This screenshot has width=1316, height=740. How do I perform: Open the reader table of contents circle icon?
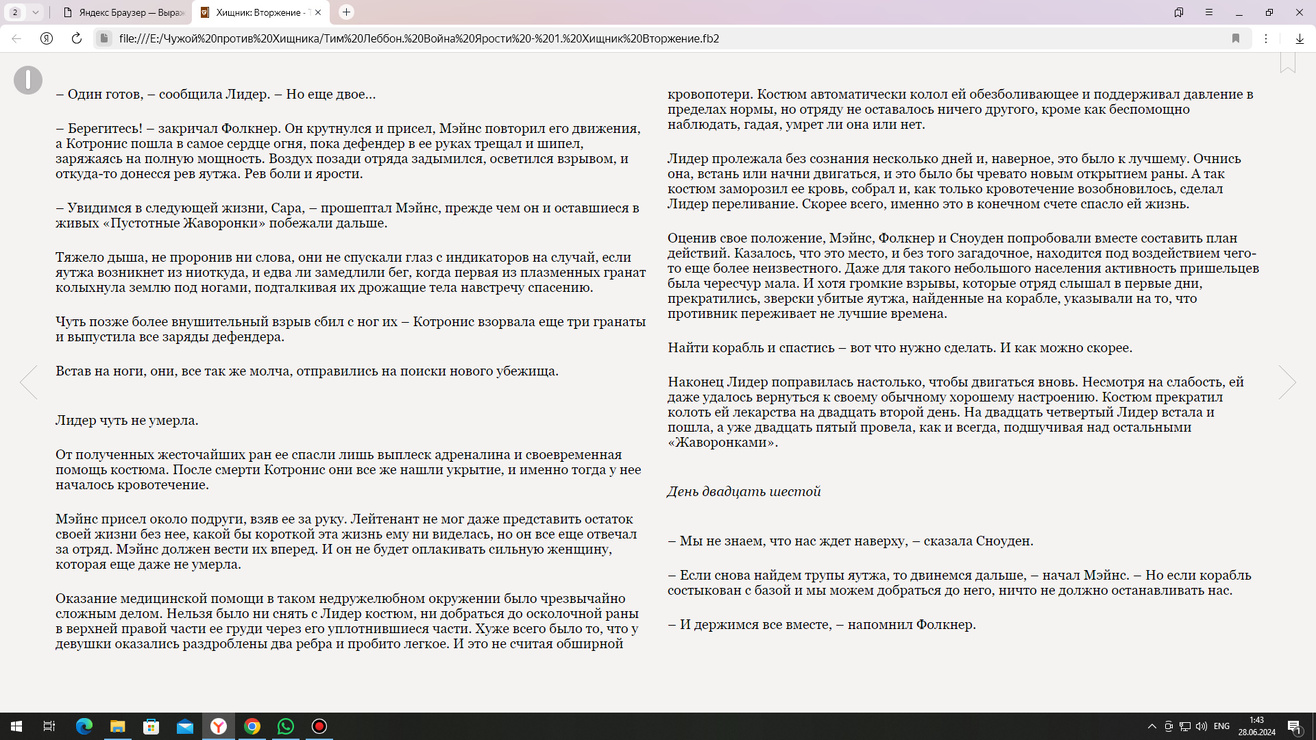click(28, 80)
